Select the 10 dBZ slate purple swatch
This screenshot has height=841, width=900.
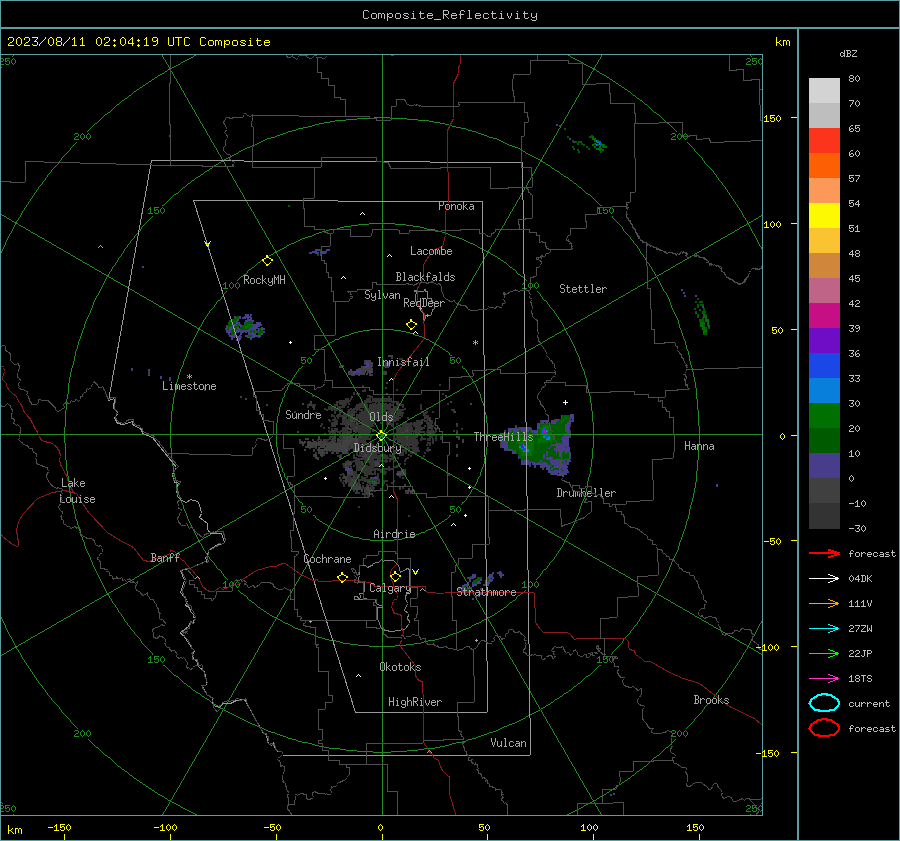coord(824,465)
